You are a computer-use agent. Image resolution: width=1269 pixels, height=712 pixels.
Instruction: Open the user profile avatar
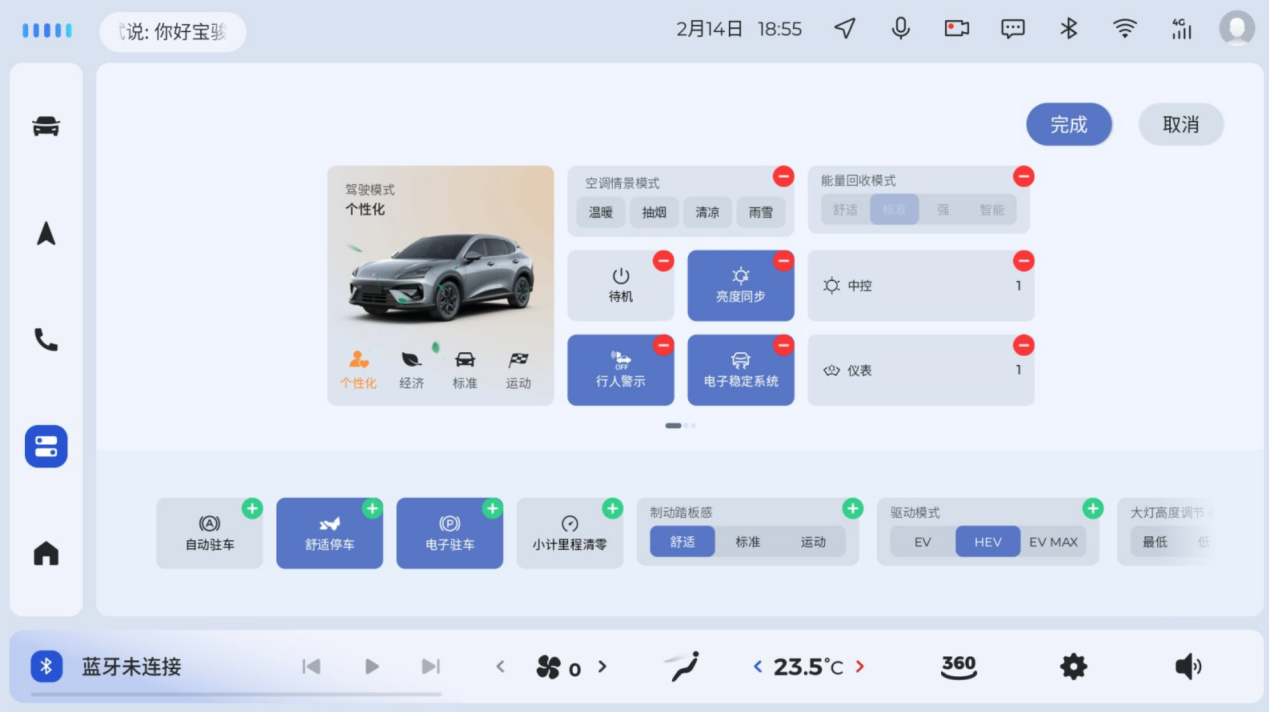[x=1237, y=28]
